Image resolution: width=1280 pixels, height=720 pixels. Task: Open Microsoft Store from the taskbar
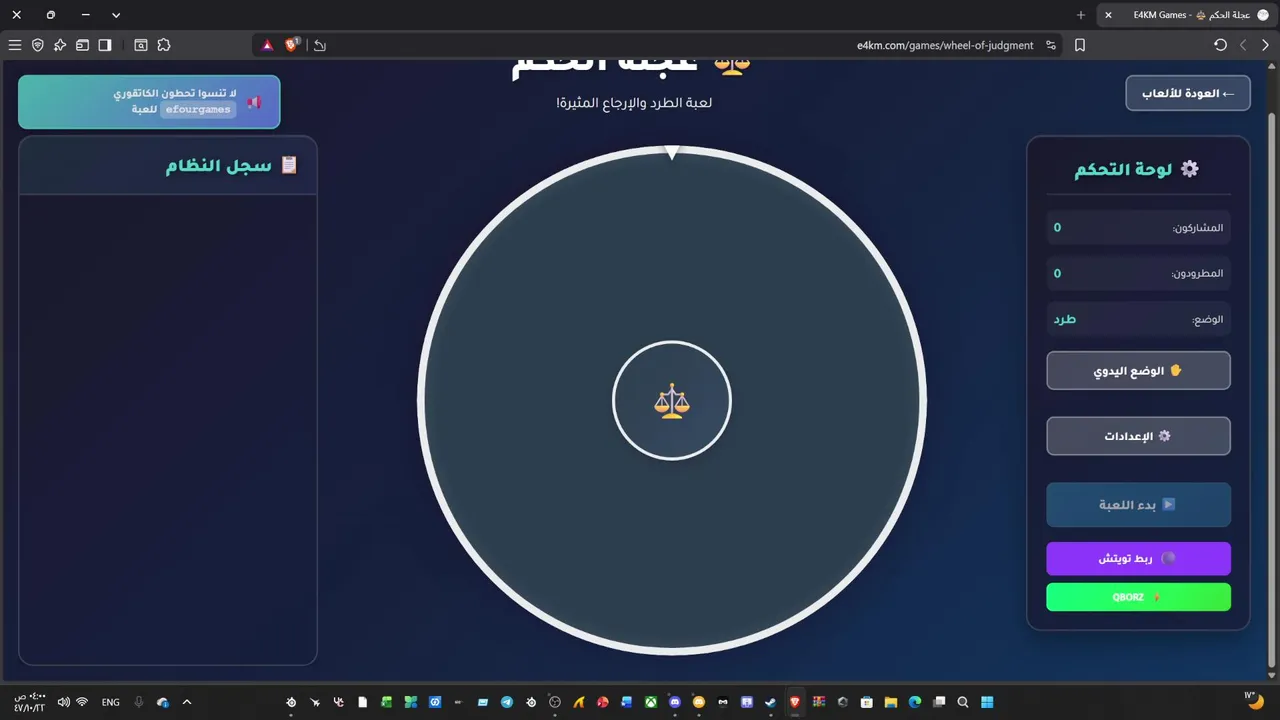(x=867, y=702)
